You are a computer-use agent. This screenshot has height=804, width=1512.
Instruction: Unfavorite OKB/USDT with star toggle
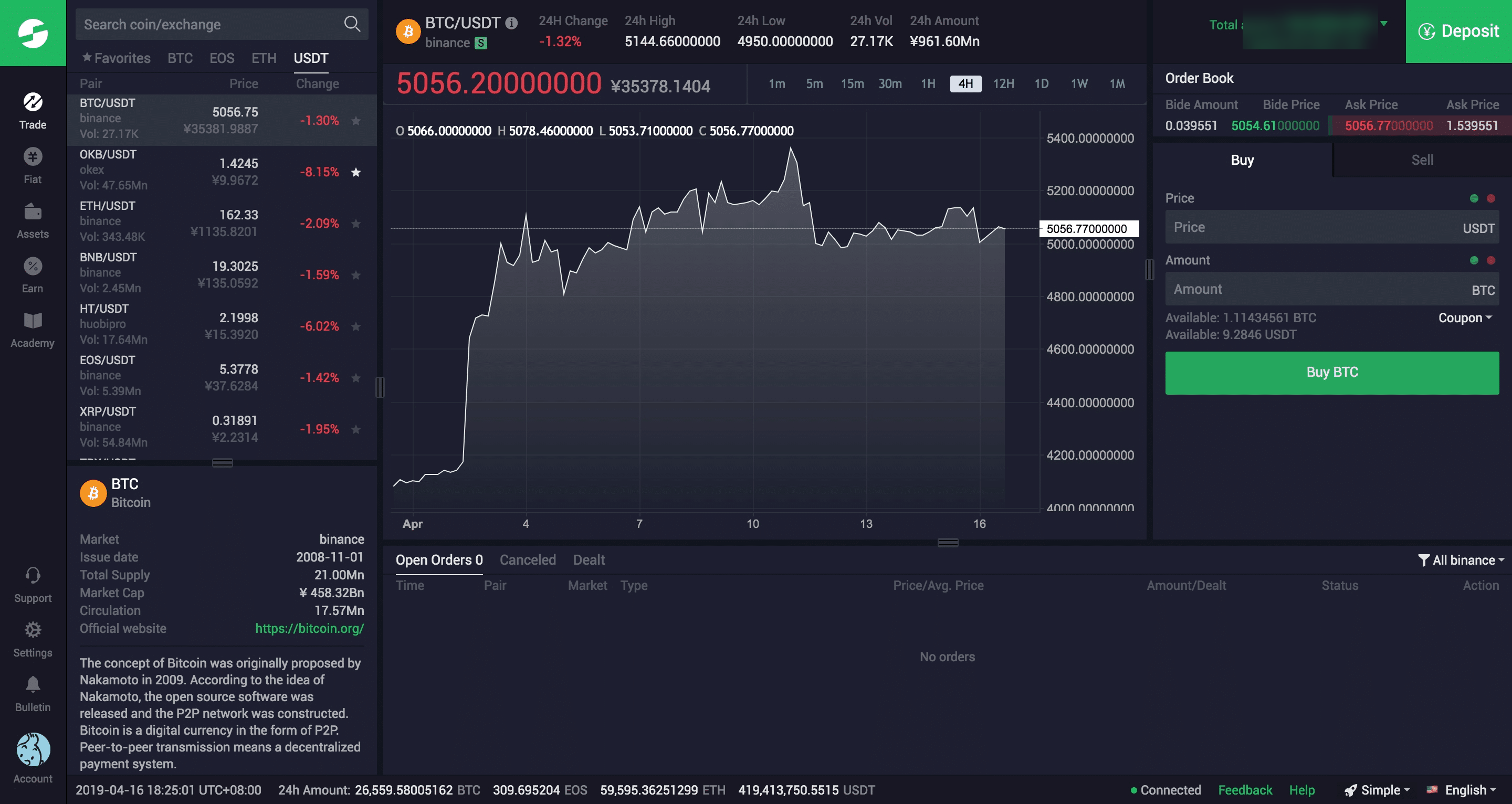tap(356, 172)
